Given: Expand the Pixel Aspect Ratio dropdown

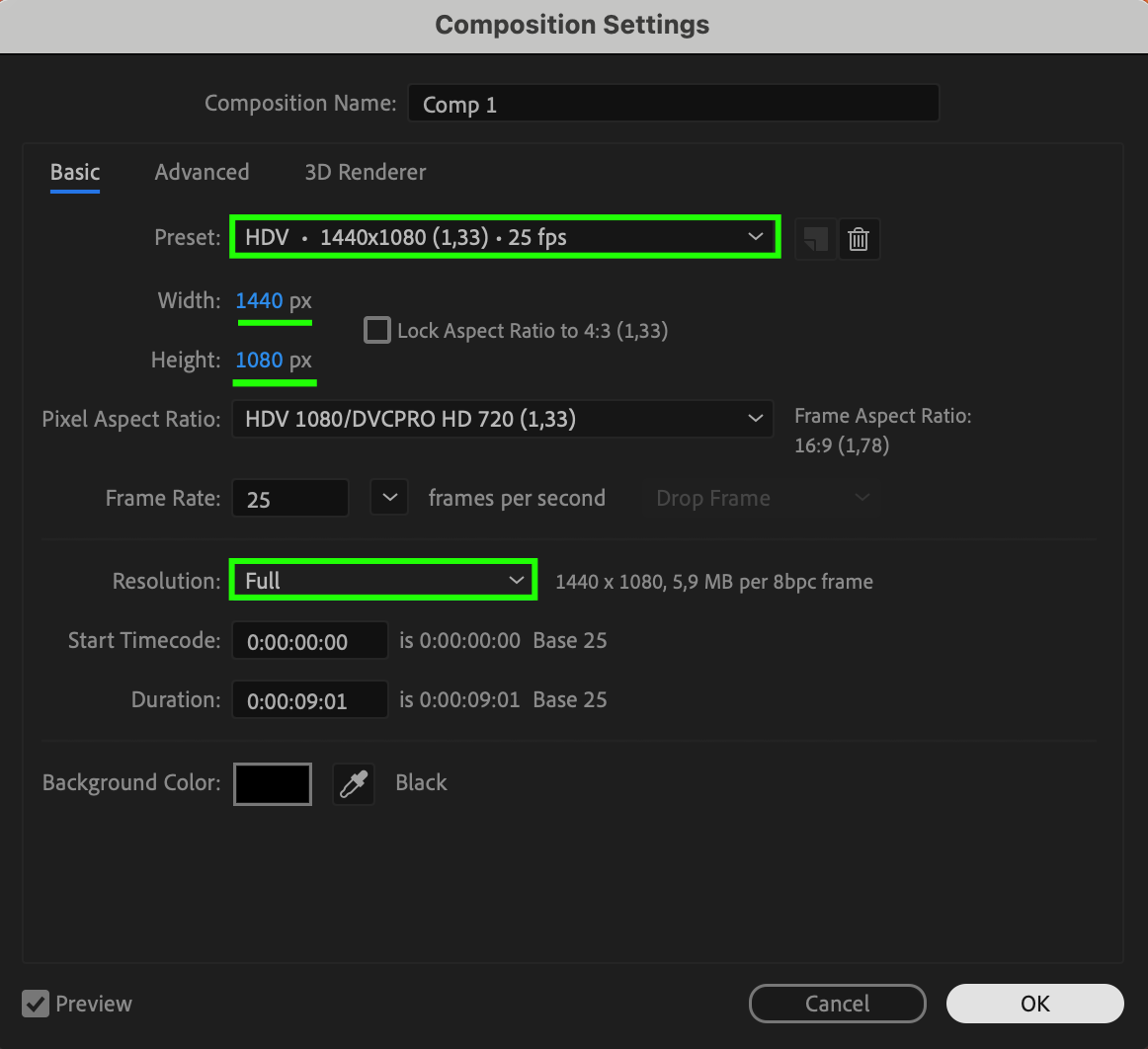Looking at the screenshot, I should click(x=503, y=419).
